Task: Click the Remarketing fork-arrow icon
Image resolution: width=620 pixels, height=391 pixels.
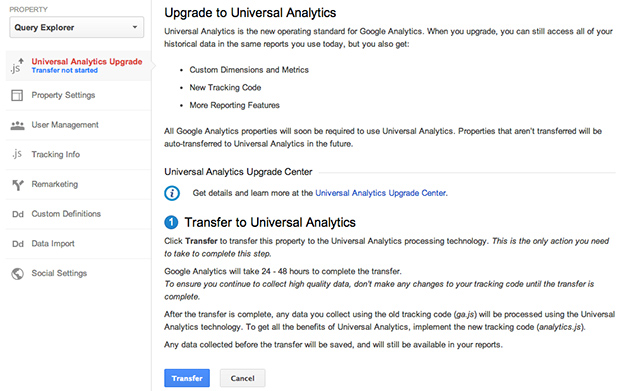Action: (x=18, y=185)
